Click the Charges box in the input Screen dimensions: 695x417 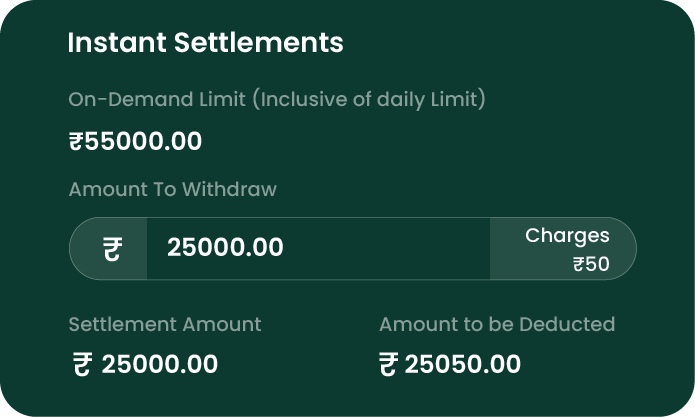(x=563, y=249)
